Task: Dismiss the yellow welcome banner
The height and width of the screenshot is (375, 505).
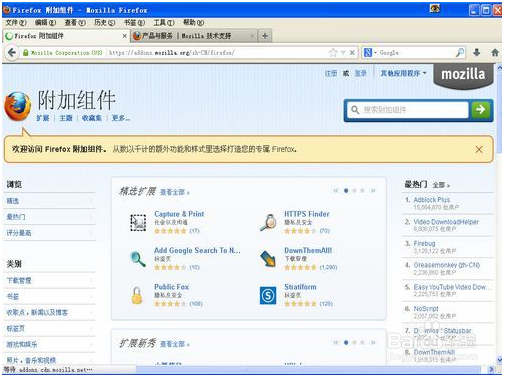Action: pos(479,149)
